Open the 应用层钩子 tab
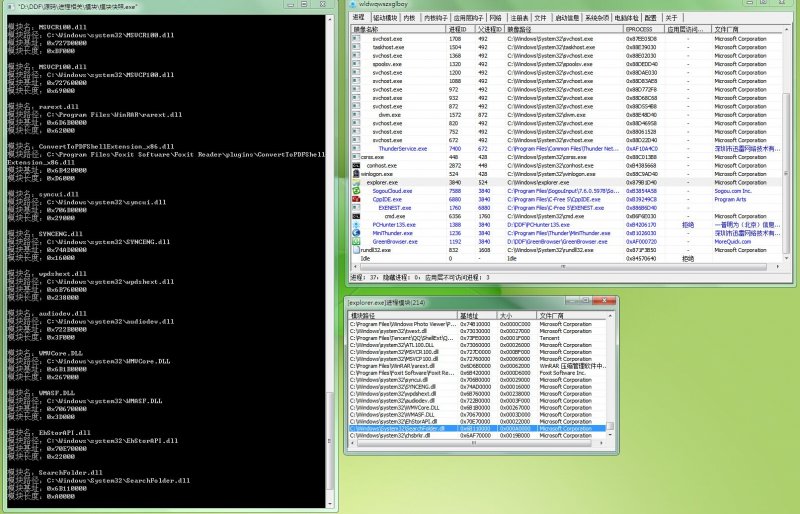800x514 pixels. [468, 18]
